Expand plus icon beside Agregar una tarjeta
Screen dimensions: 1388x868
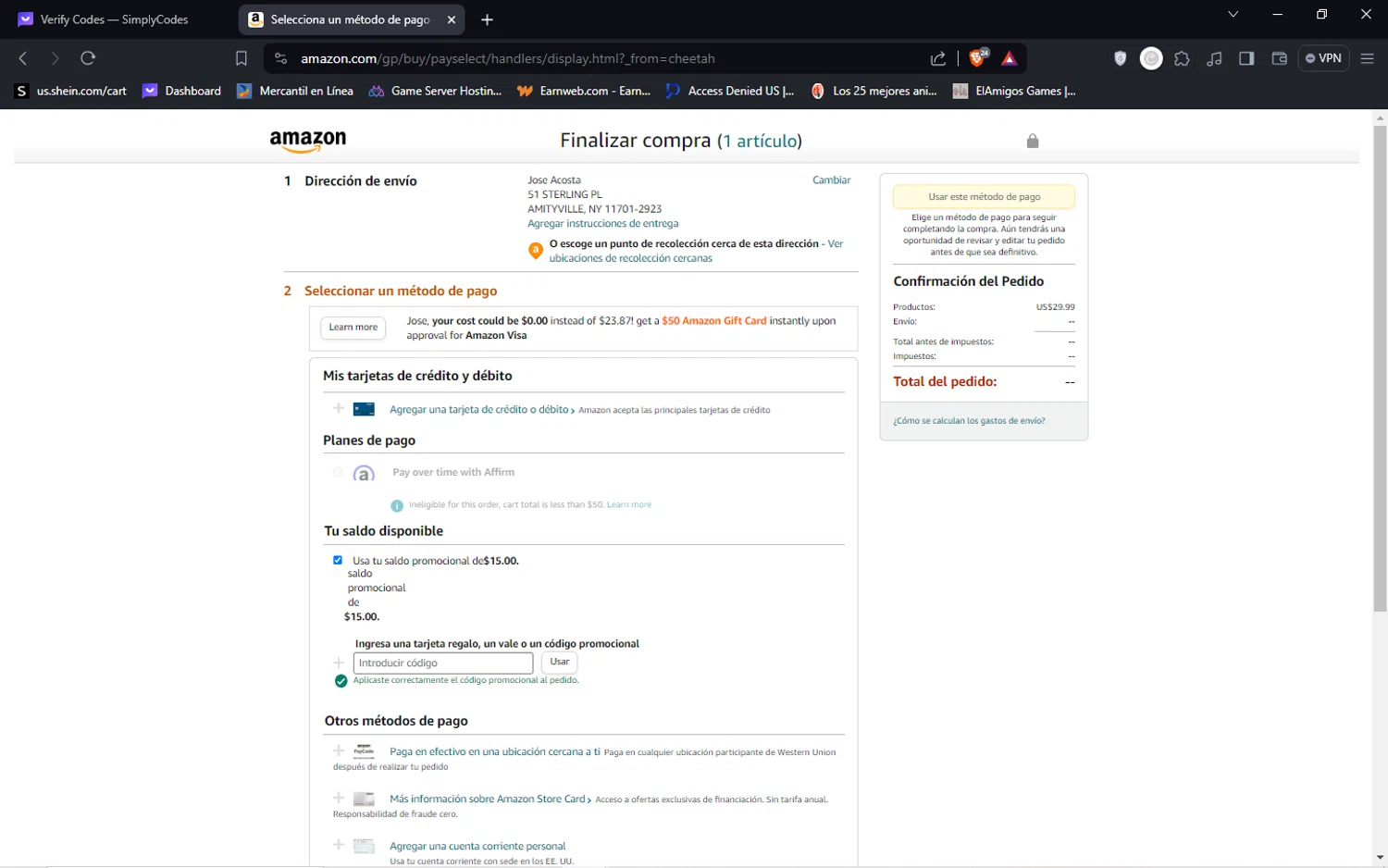click(x=339, y=408)
